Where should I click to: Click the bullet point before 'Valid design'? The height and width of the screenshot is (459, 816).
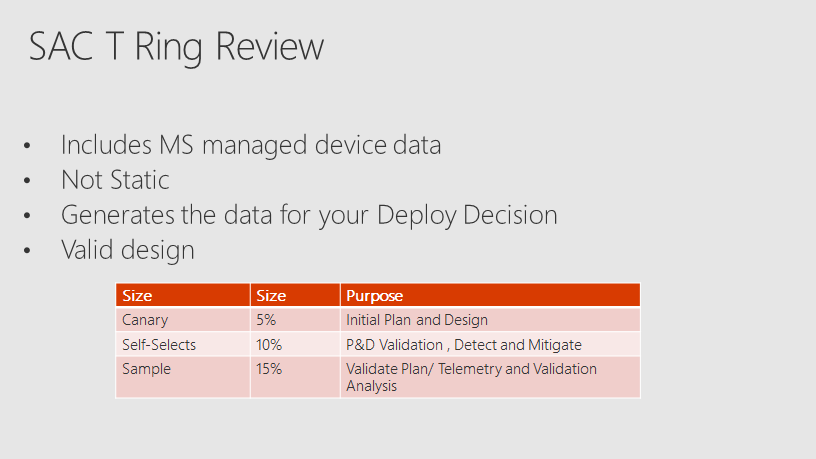pos(27,250)
